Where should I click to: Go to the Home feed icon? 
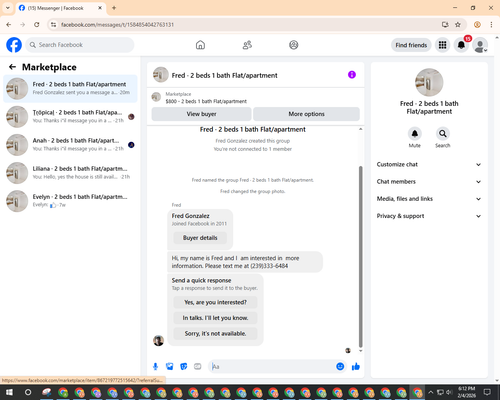200,45
